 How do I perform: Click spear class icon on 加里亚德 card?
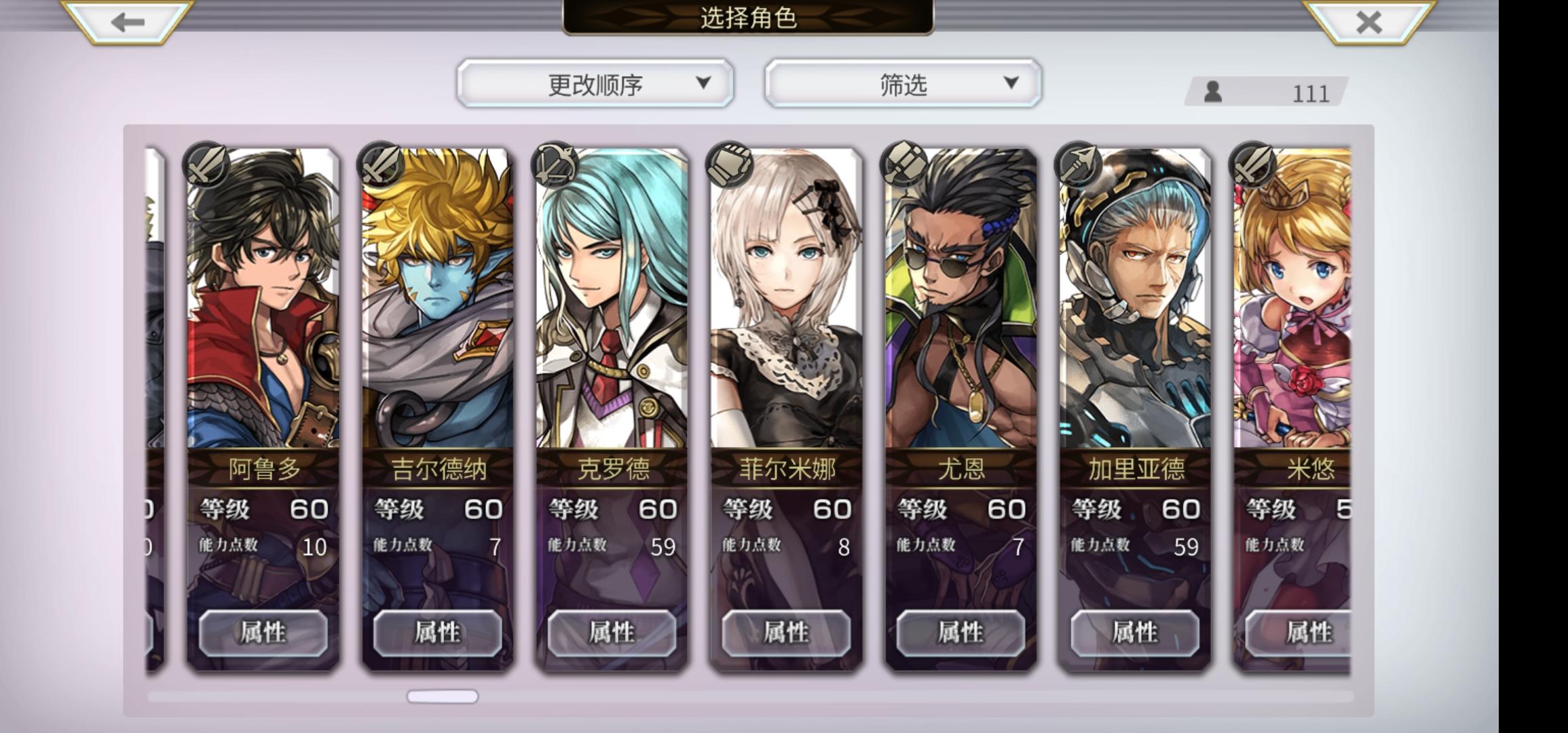1079,165
